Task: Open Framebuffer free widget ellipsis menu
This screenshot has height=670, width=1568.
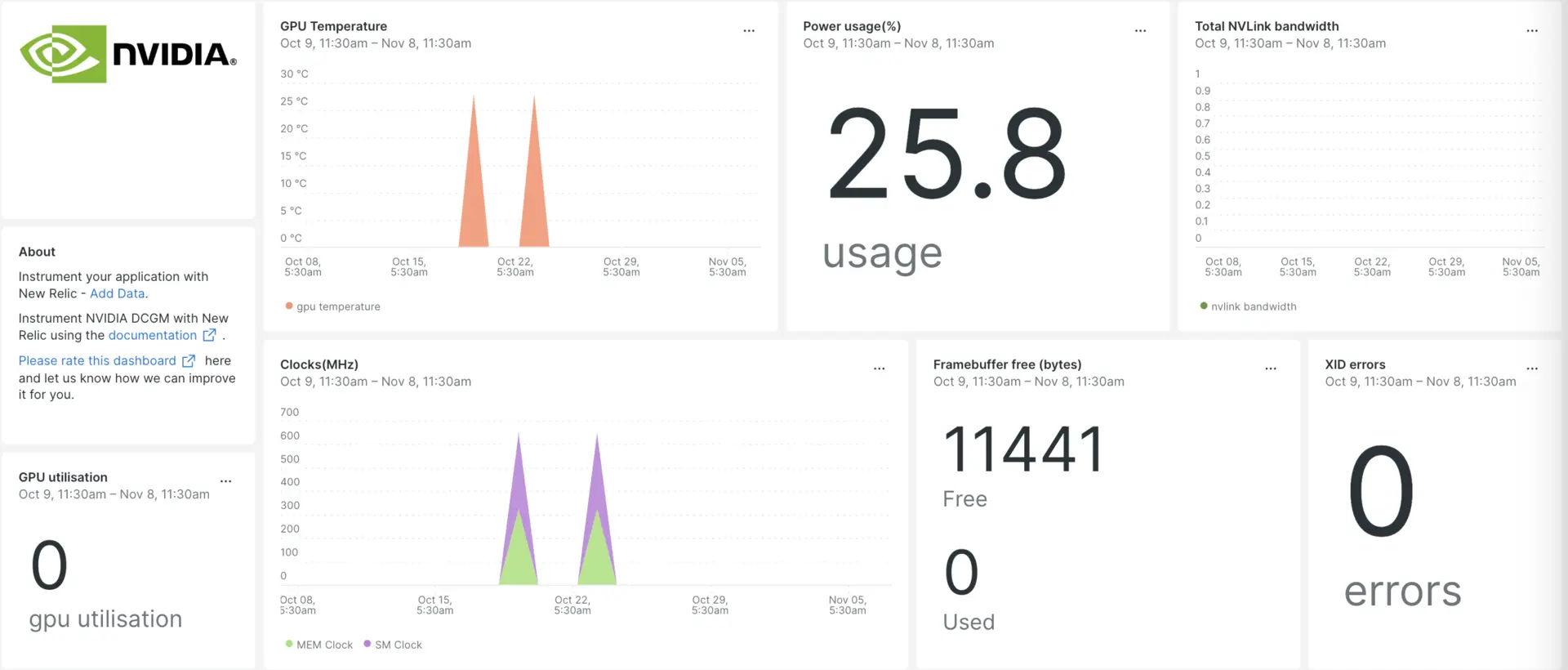Action: 1271,368
